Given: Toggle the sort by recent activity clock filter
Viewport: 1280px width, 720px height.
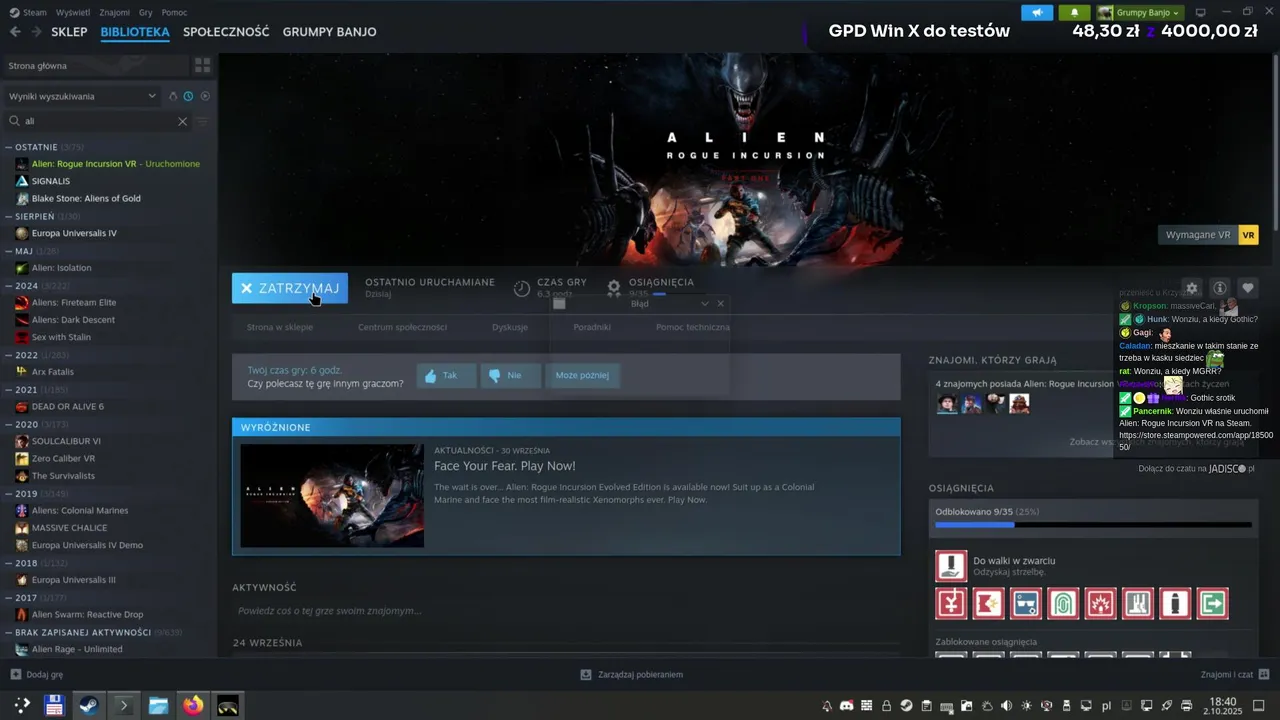Looking at the screenshot, I should [x=188, y=96].
